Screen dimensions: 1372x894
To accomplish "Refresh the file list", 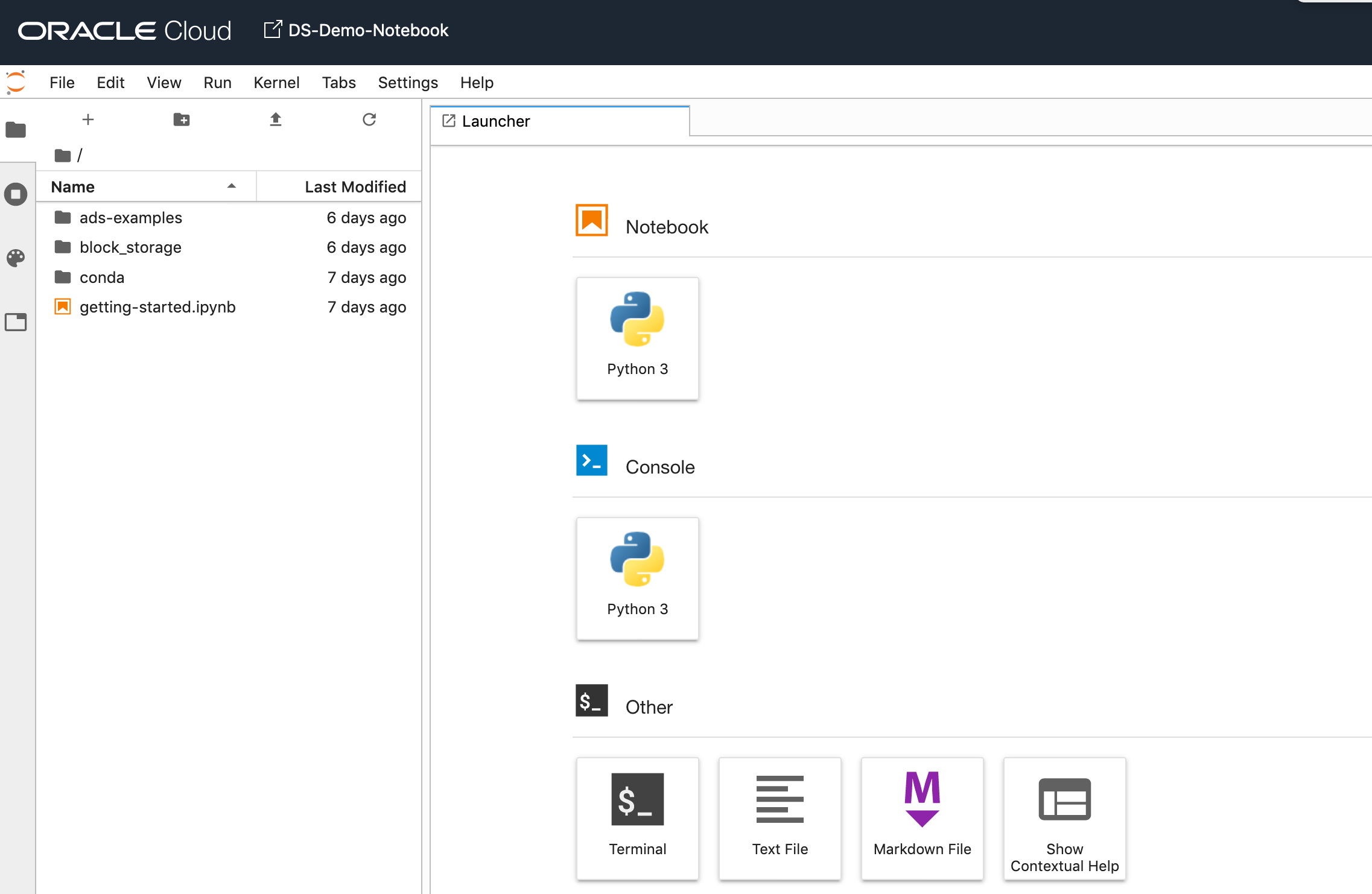I will coord(369,119).
